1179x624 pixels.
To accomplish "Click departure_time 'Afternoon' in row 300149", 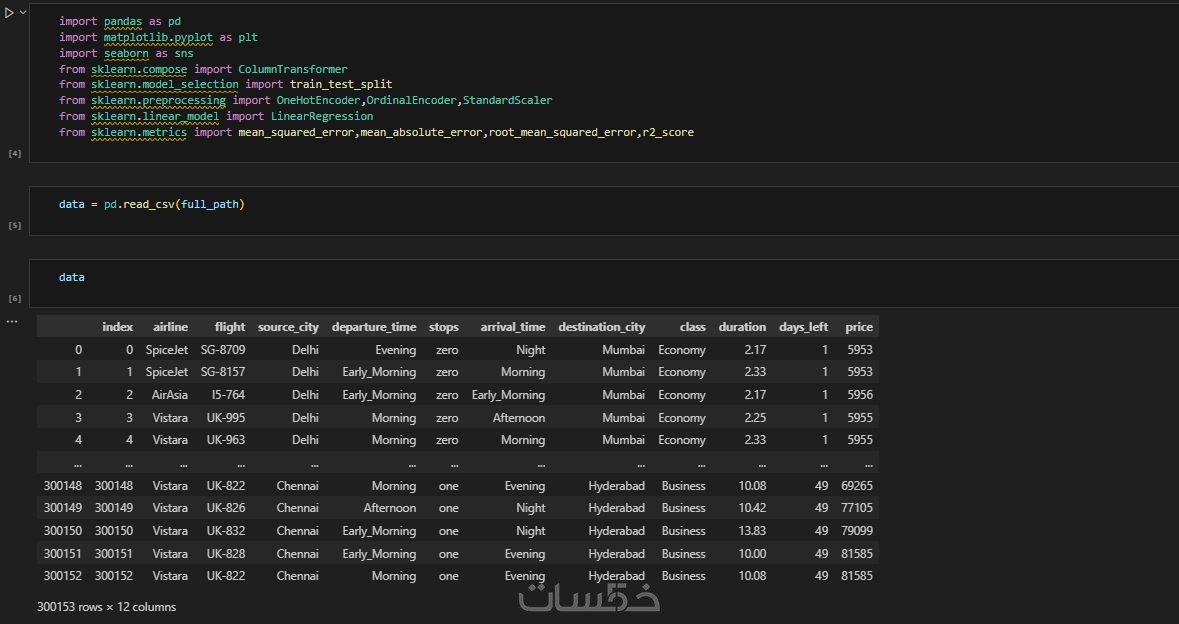I will [389, 508].
